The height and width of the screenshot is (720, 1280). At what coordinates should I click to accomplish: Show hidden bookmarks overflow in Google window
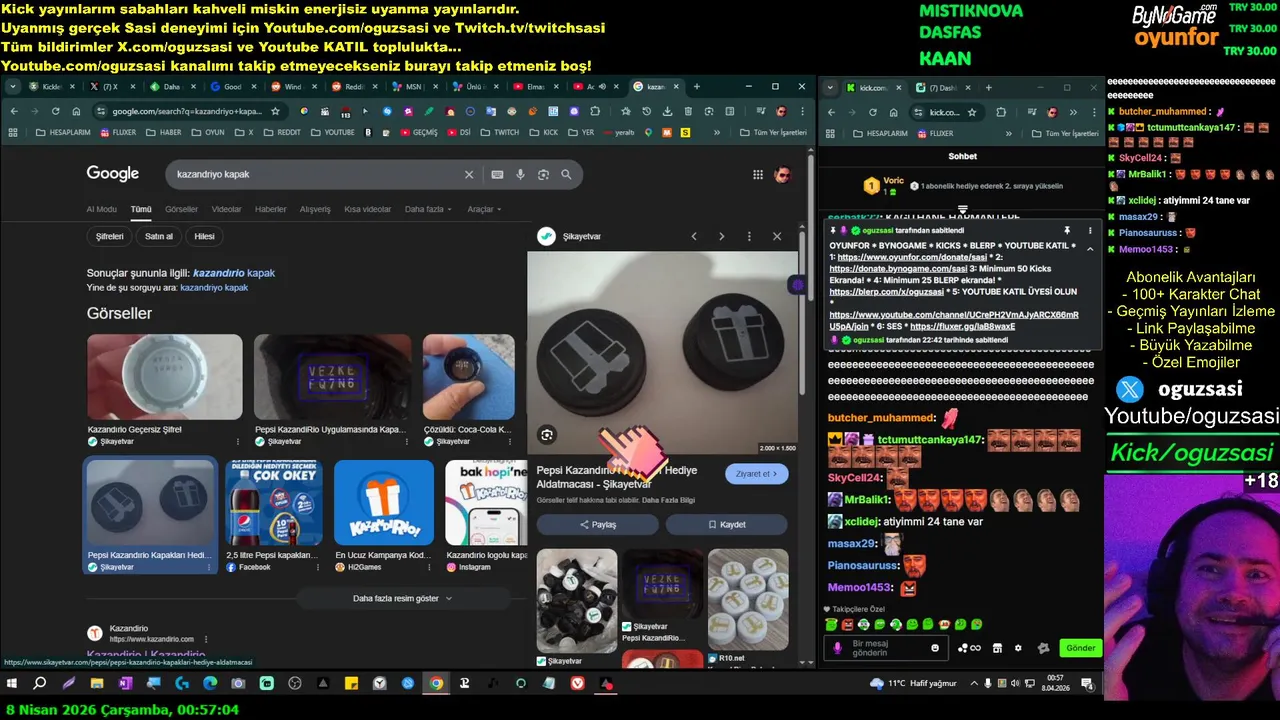coord(717,132)
